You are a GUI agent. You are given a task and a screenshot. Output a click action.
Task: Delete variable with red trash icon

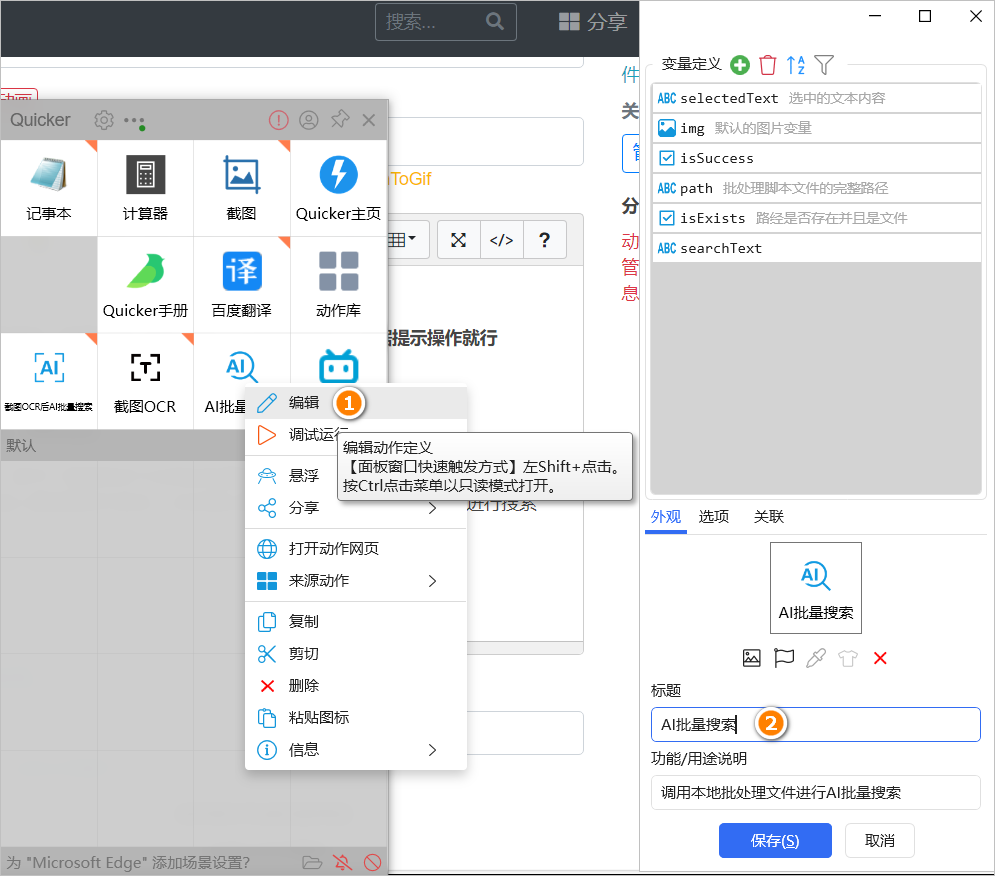tap(768, 65)
